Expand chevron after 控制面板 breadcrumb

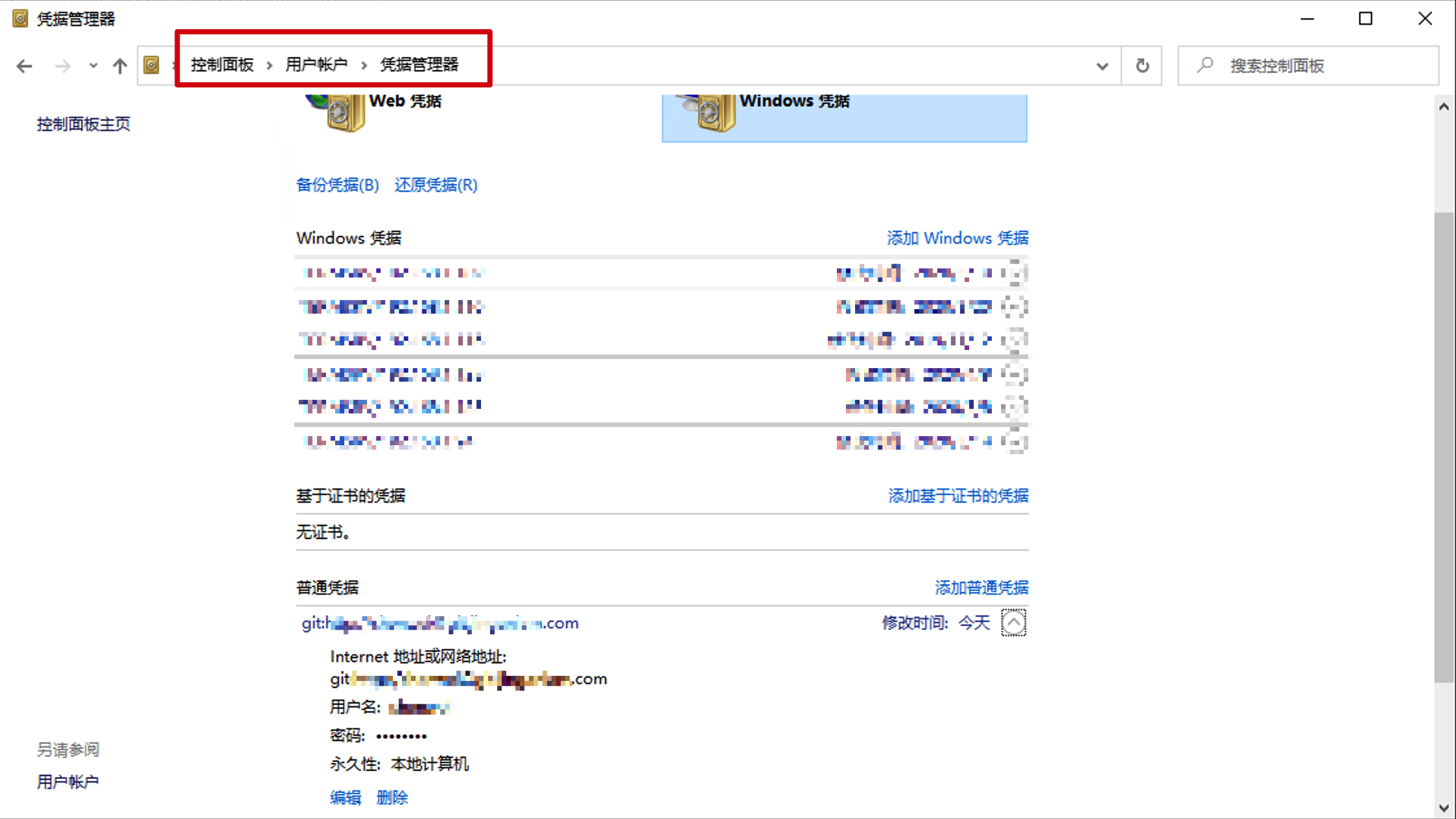269,65
